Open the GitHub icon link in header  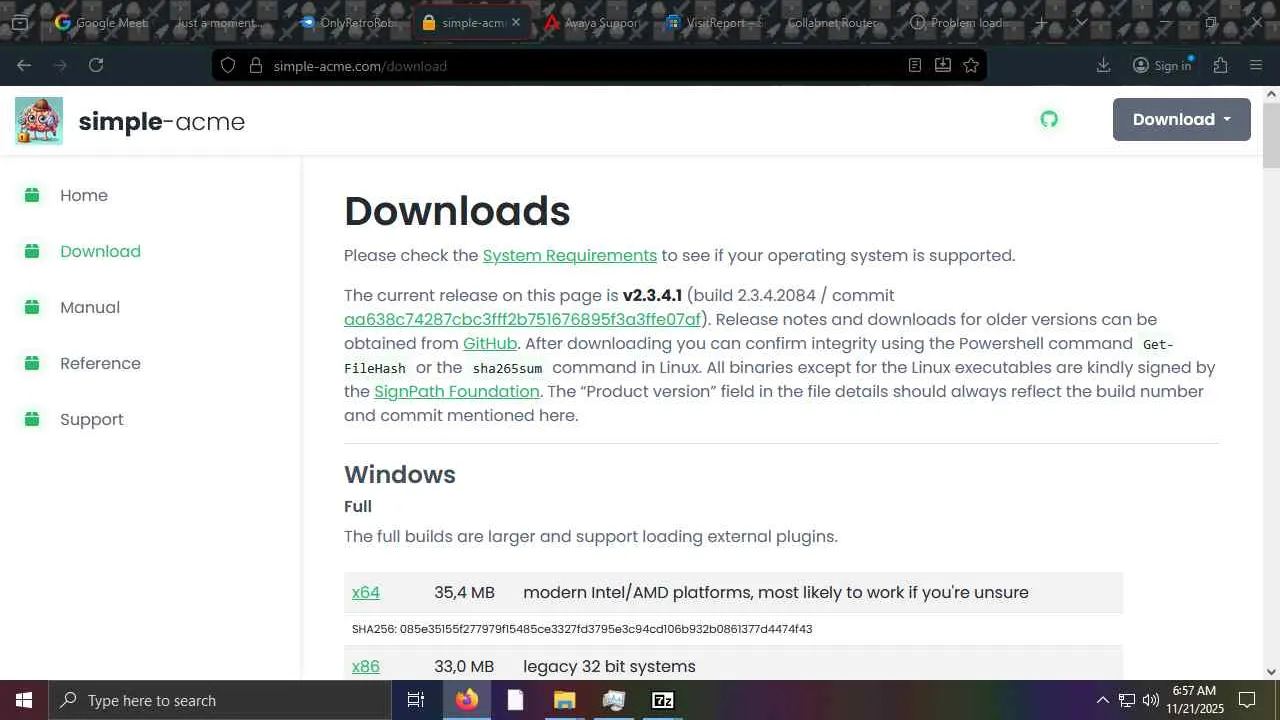click(1049, 120)
